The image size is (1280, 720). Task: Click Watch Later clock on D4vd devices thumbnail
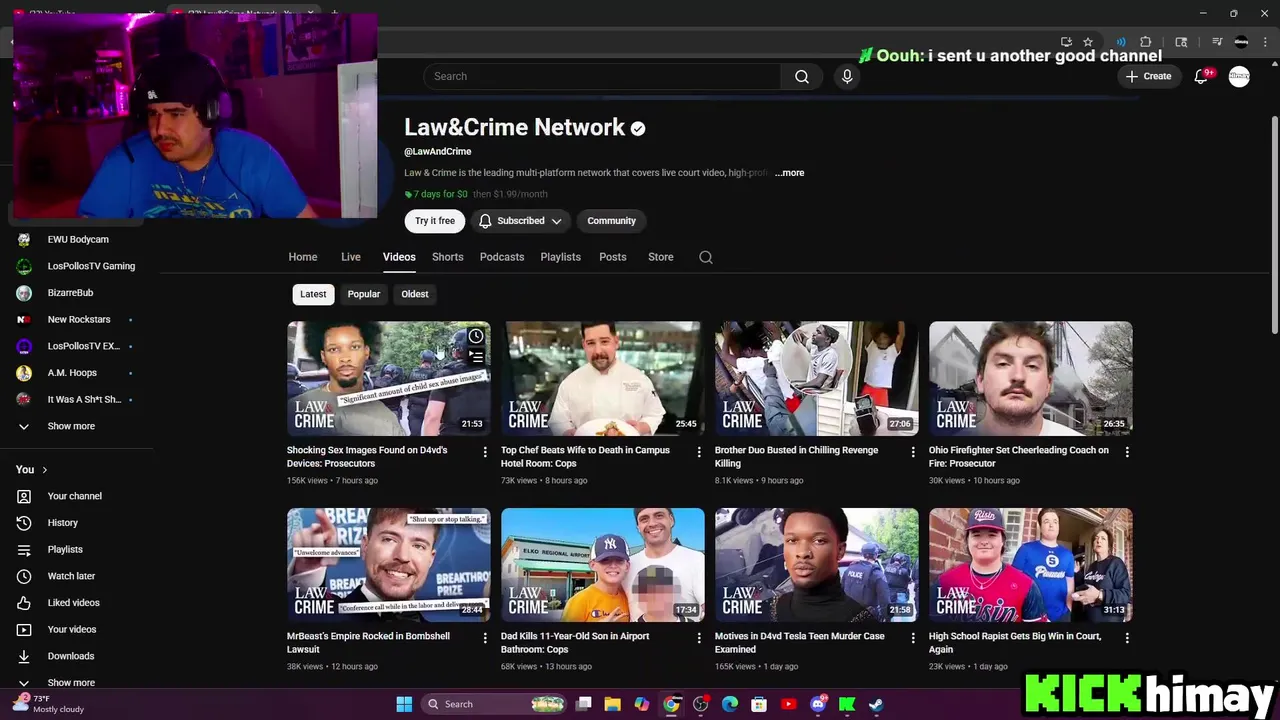(x=476, y=336)
